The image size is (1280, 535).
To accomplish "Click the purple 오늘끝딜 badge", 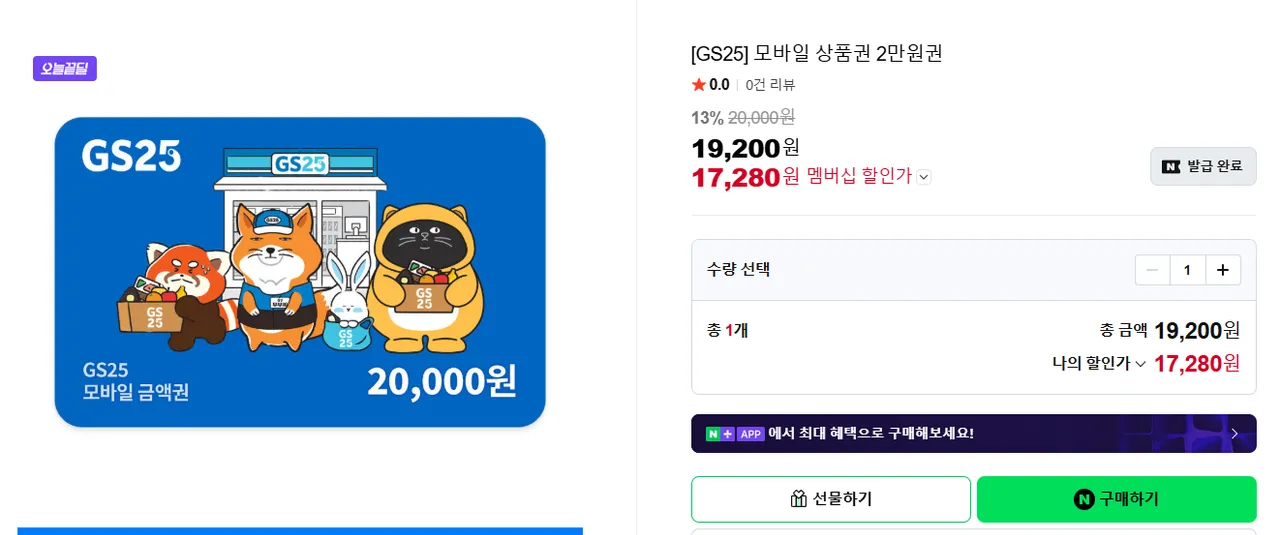I will [65, 69].
